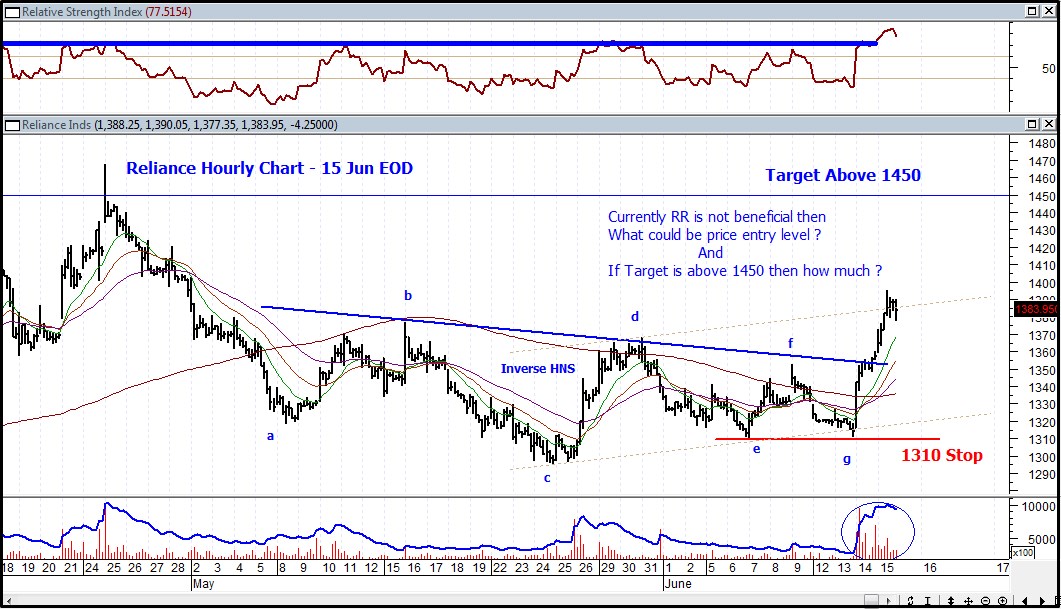Click the blue 1450 horizontal target line

pos(506,196)
